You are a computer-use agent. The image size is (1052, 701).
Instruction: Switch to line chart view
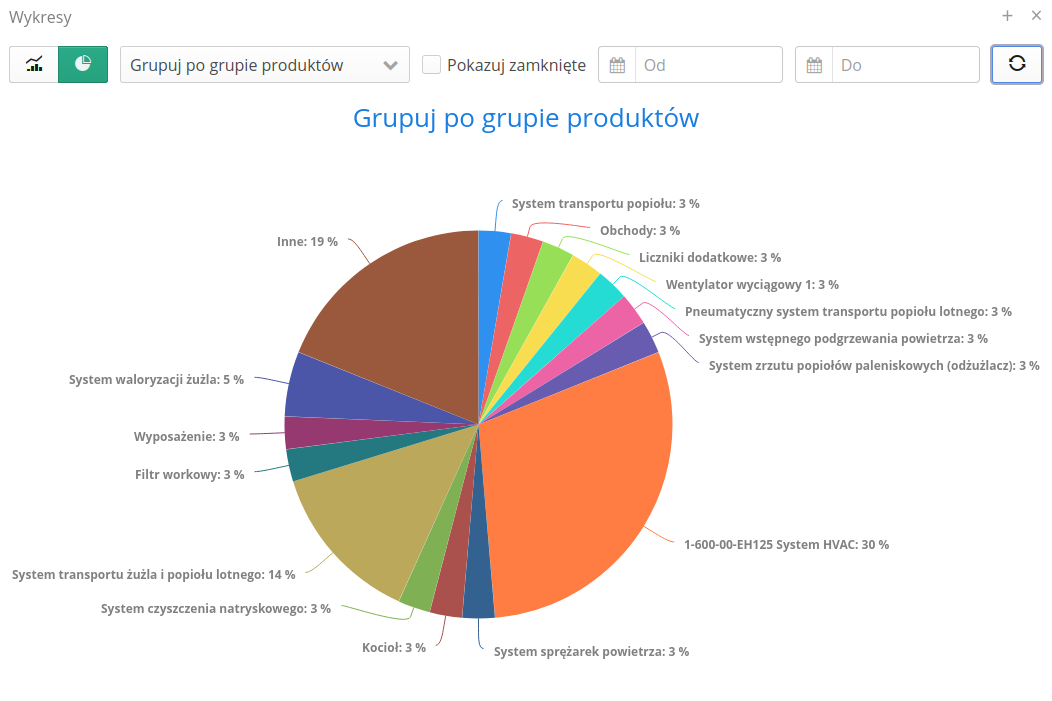(x=34, y=65)
